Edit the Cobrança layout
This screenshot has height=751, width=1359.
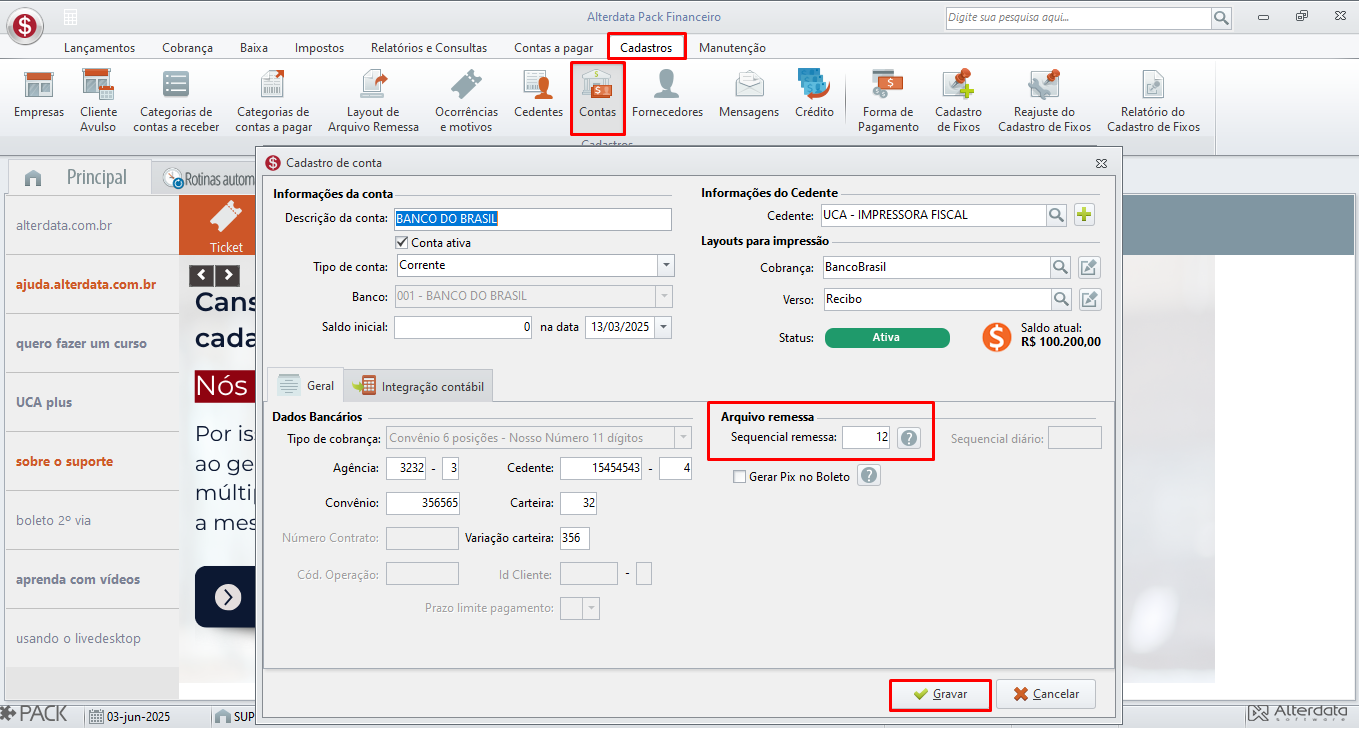coord(1089,267)
